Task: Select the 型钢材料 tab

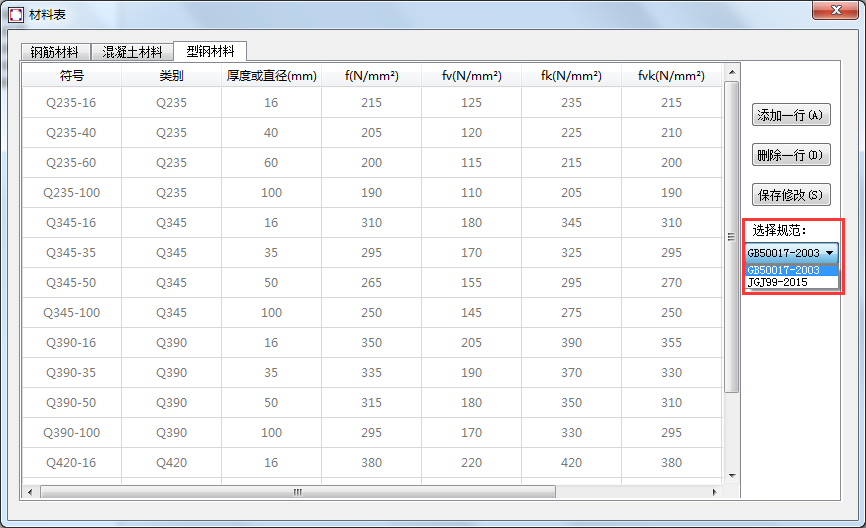Action: tap(210, 51)
